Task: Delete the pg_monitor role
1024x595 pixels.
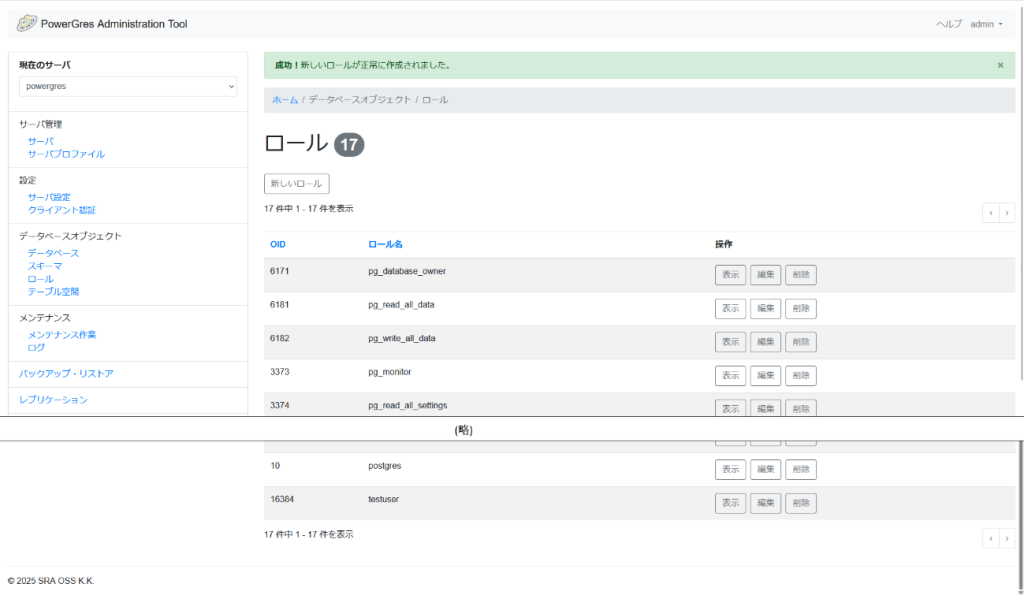Action: pos(801,376)
